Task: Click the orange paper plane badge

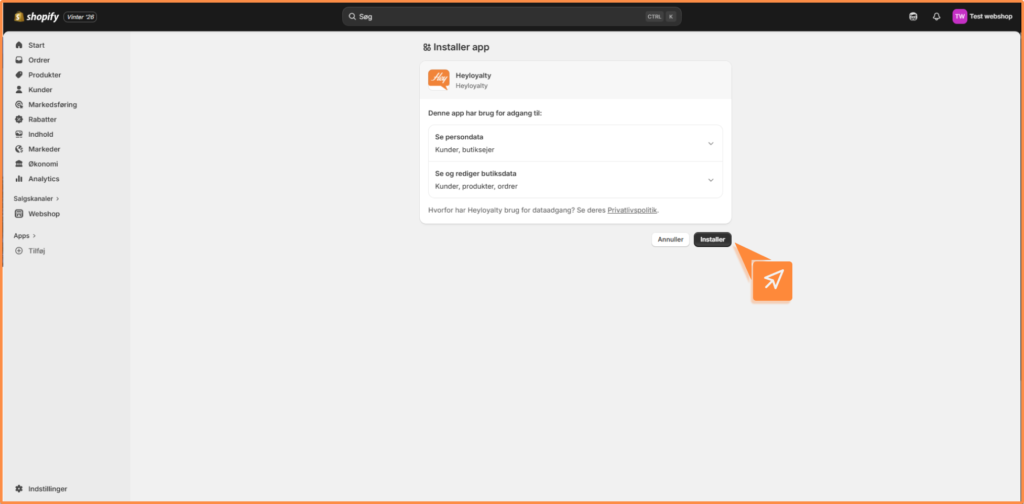Action: [x=772, y=281]
